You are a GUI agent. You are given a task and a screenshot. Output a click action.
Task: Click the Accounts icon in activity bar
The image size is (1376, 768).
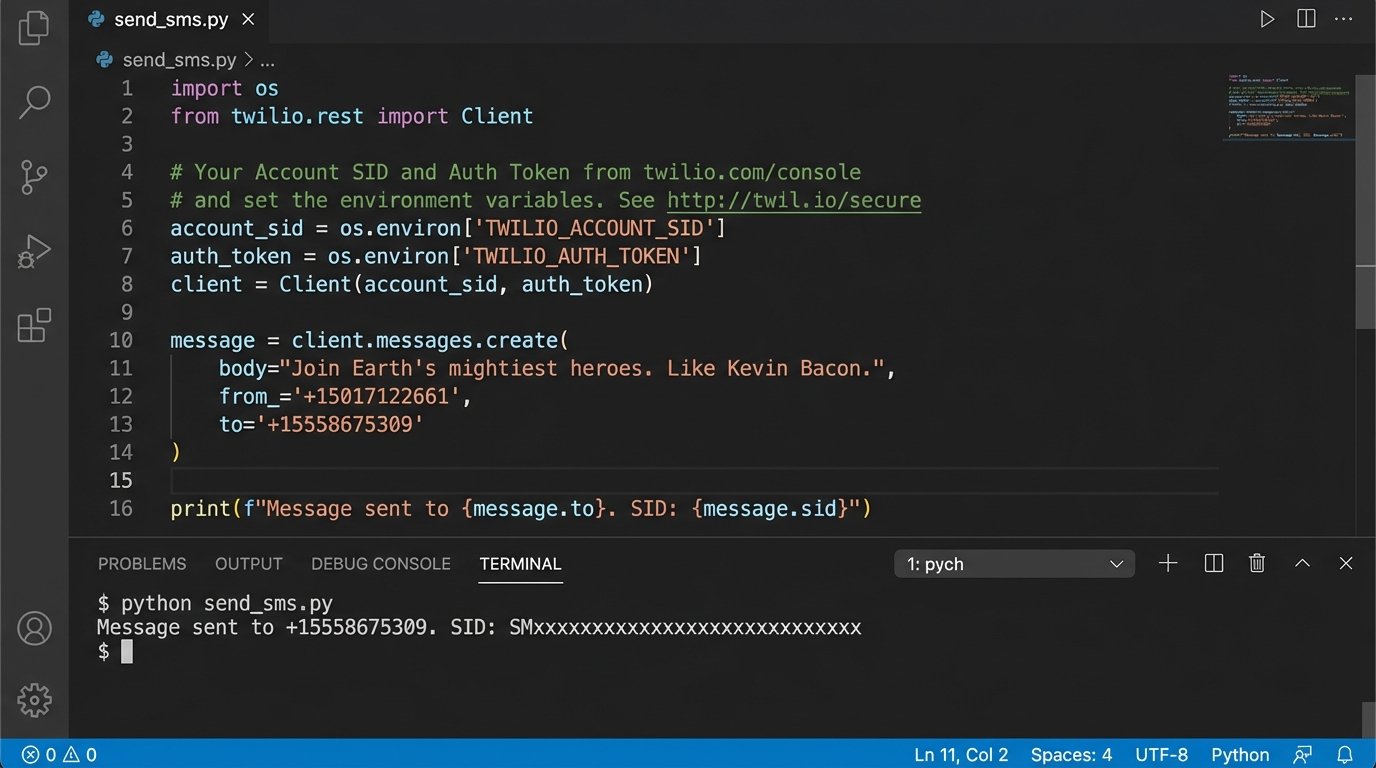point(34,628)
